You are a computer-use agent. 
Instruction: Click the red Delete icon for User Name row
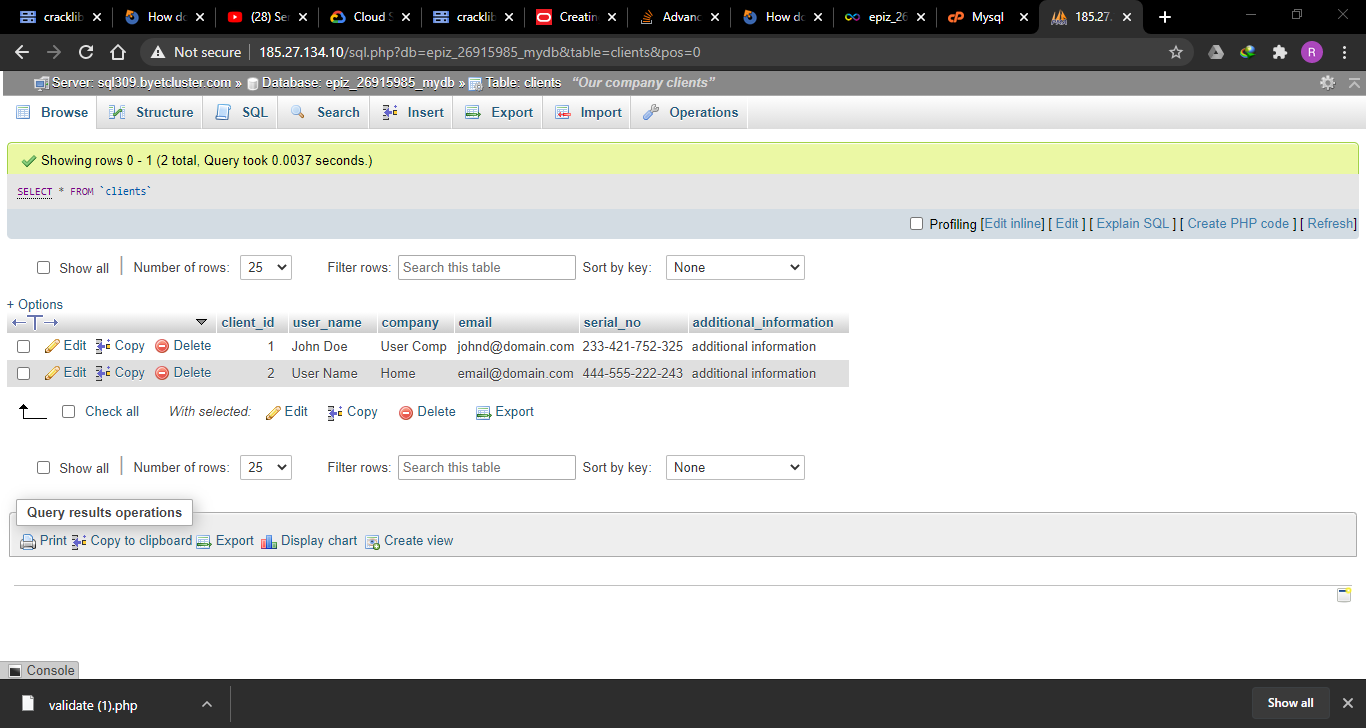tap(162, 373)
